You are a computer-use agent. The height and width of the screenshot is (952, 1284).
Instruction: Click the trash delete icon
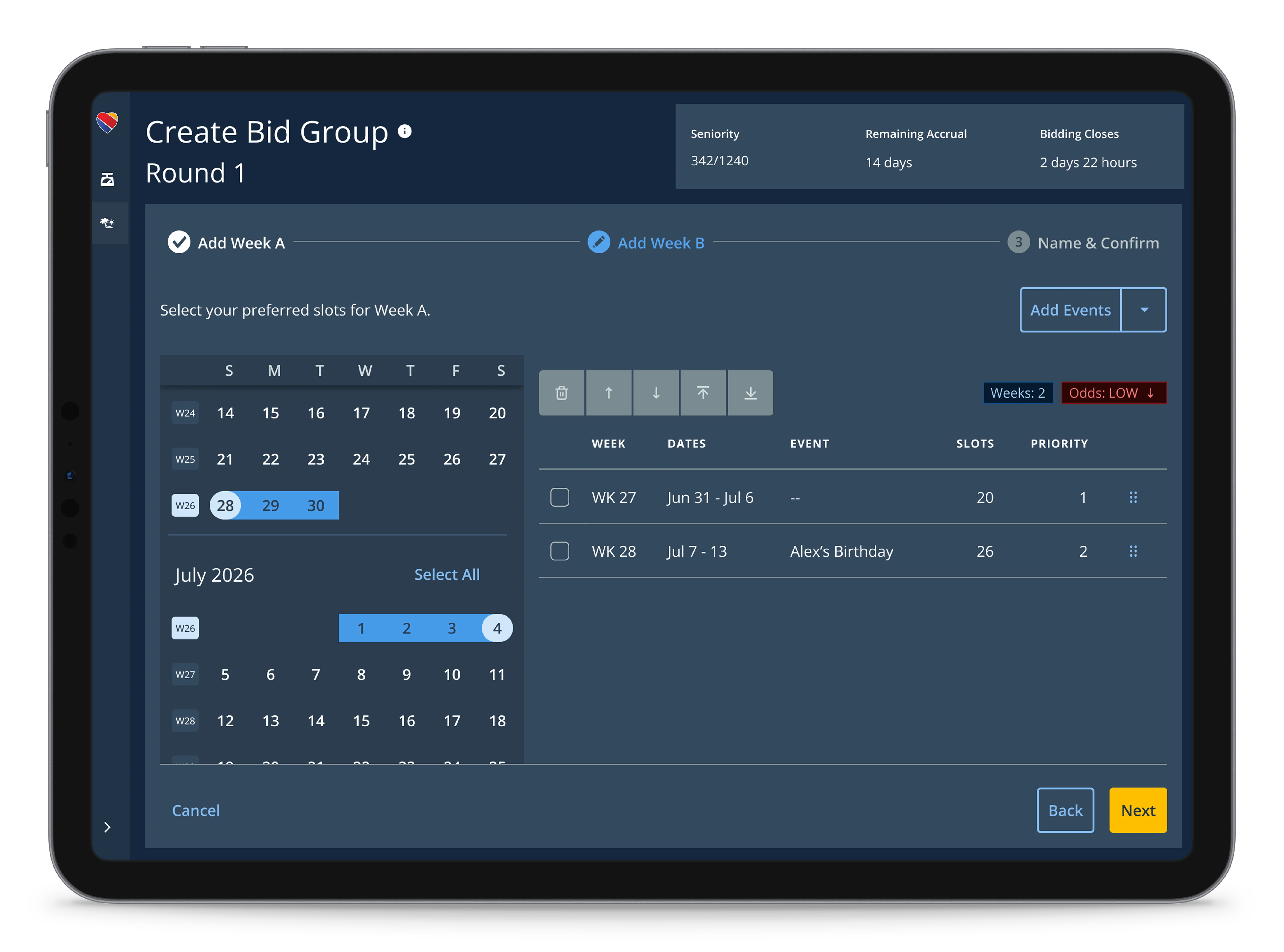pos(562,393)
